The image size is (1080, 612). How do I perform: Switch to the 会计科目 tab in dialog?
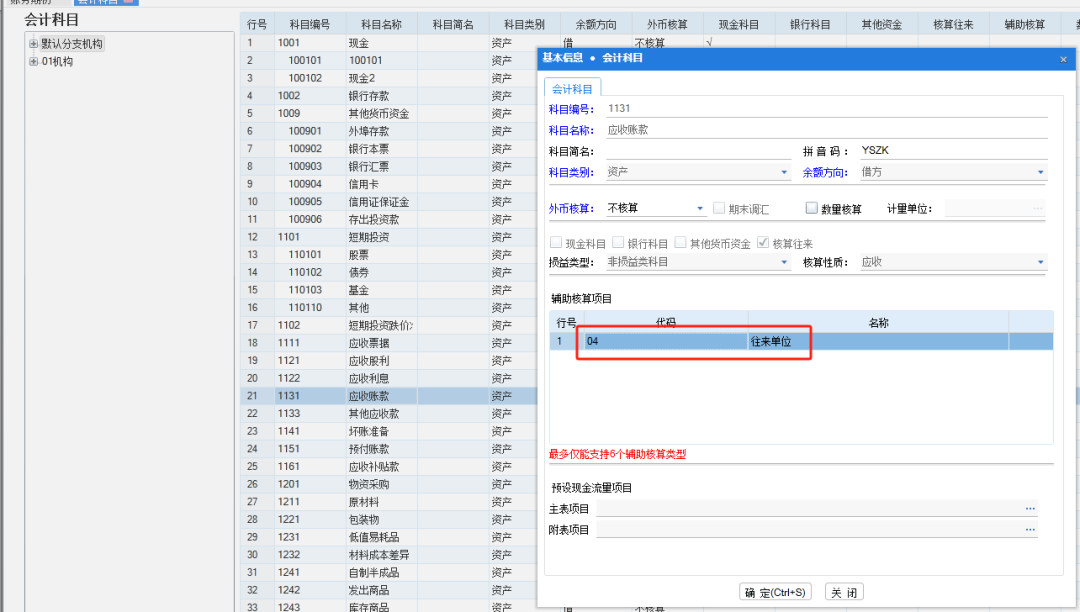[572, 89]
